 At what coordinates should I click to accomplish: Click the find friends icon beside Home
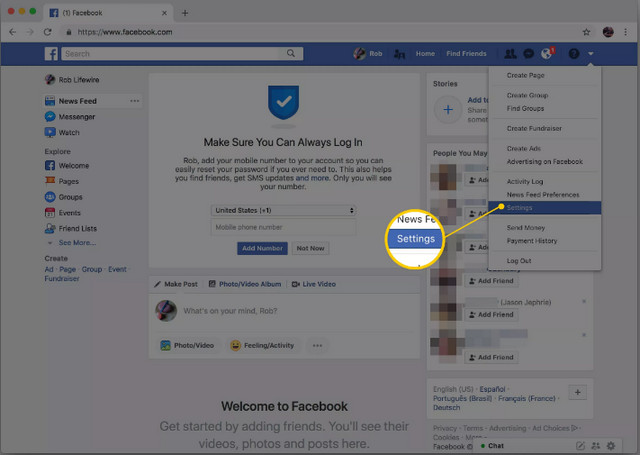pos(399,54)
